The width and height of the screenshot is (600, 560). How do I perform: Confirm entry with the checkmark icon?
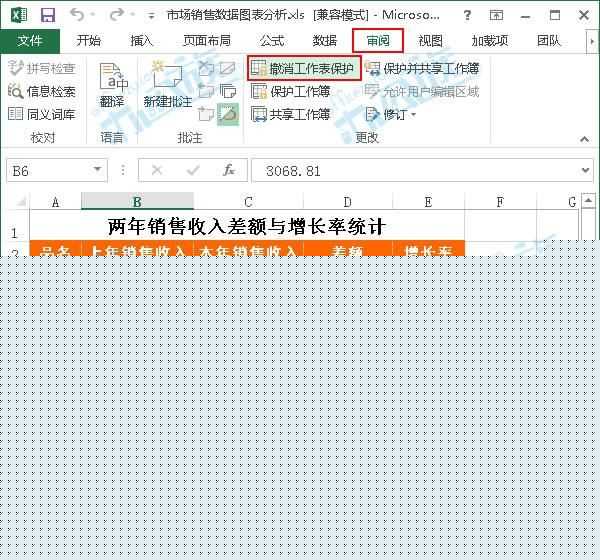click(x=193, y=170)
